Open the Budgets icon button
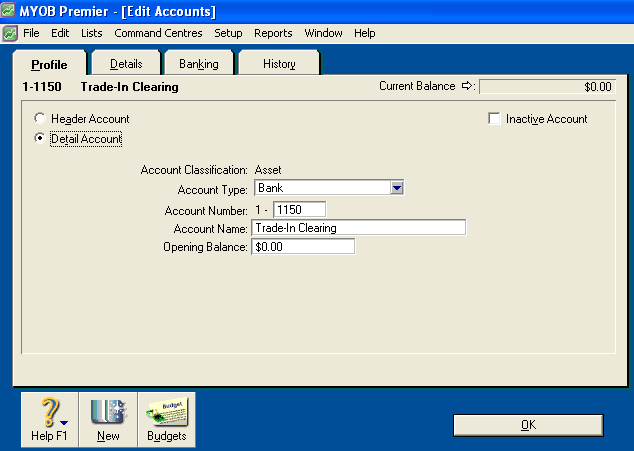The height and width of the screenshot is (451, 634). (167, 419)
